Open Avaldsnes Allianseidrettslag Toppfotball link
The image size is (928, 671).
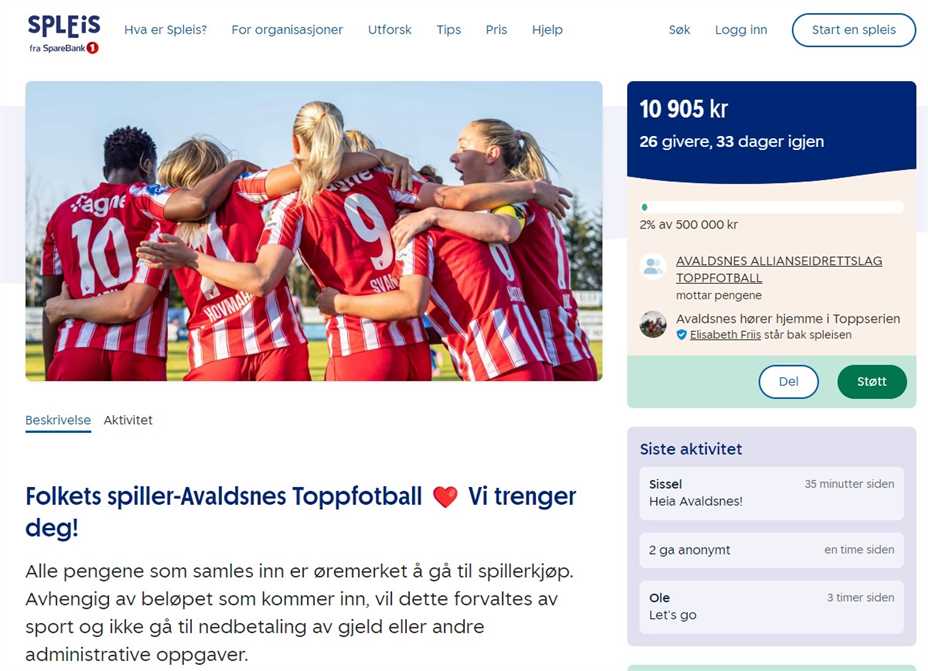pos(779,269)
